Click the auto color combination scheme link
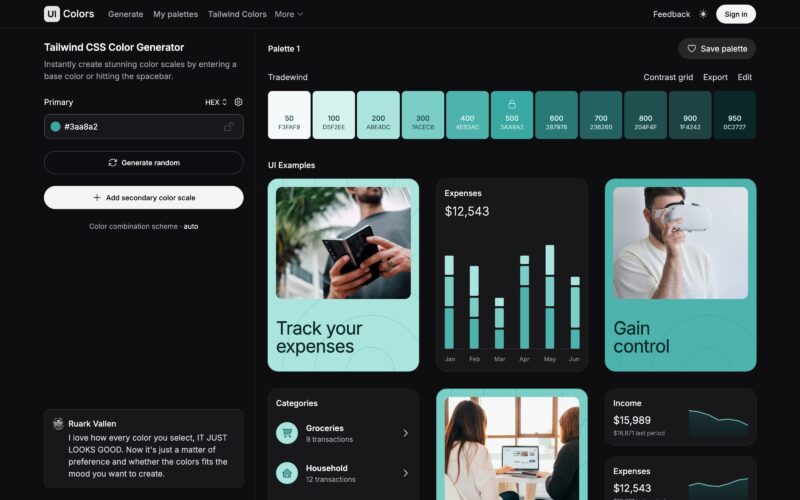800x500 pixels. click(191, 226)
